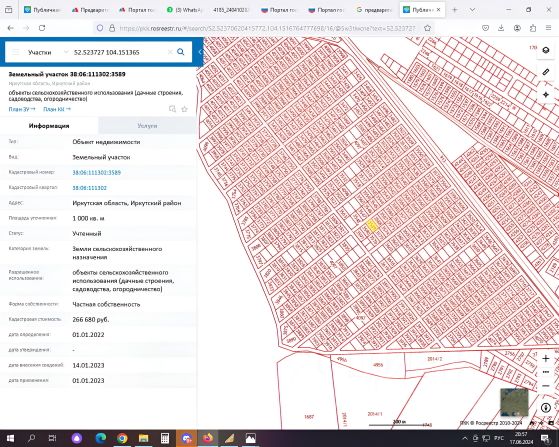Screen dimensions: 559x447
Task: Open the hamburger menu in search panel
Action: click(15, 52)
